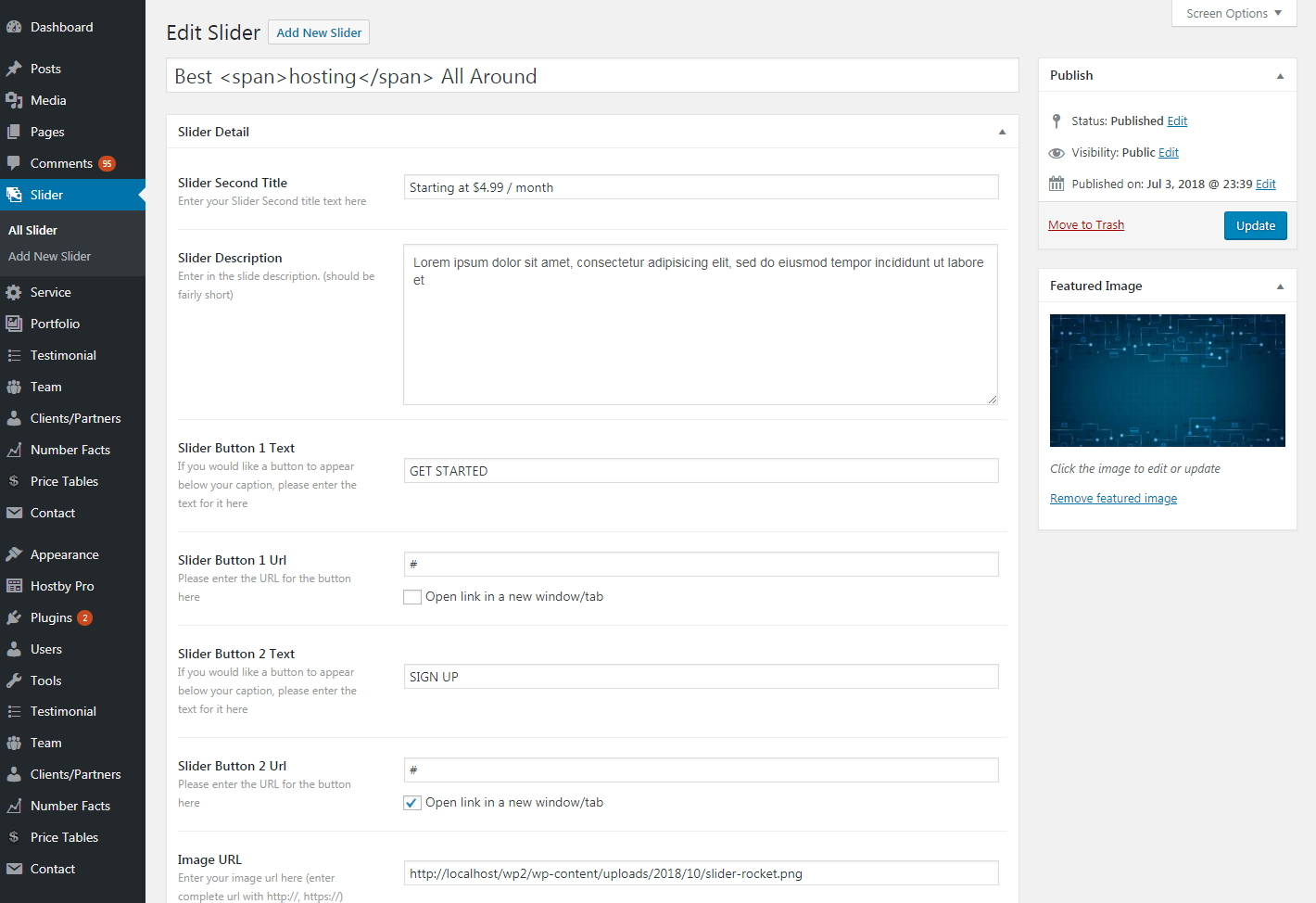
Task: Click the second Testimonial list icon below Tools
Action: pos(14,711)
